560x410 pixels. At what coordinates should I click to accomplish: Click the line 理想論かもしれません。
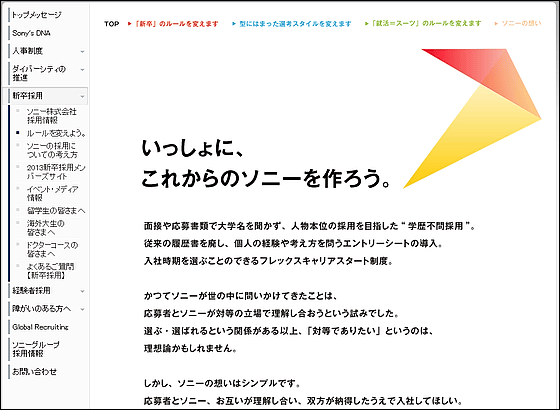click(x=190, y=349)
